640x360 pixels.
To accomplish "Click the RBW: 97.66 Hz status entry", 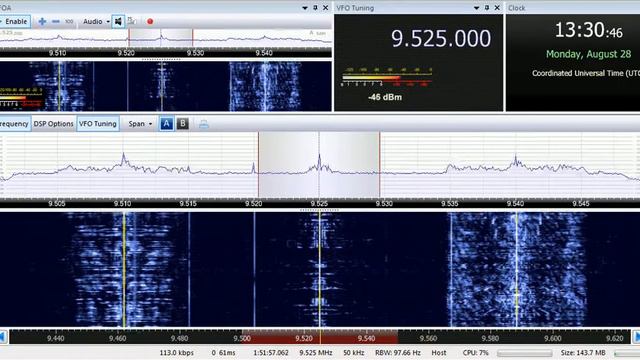I will (398, 353).
